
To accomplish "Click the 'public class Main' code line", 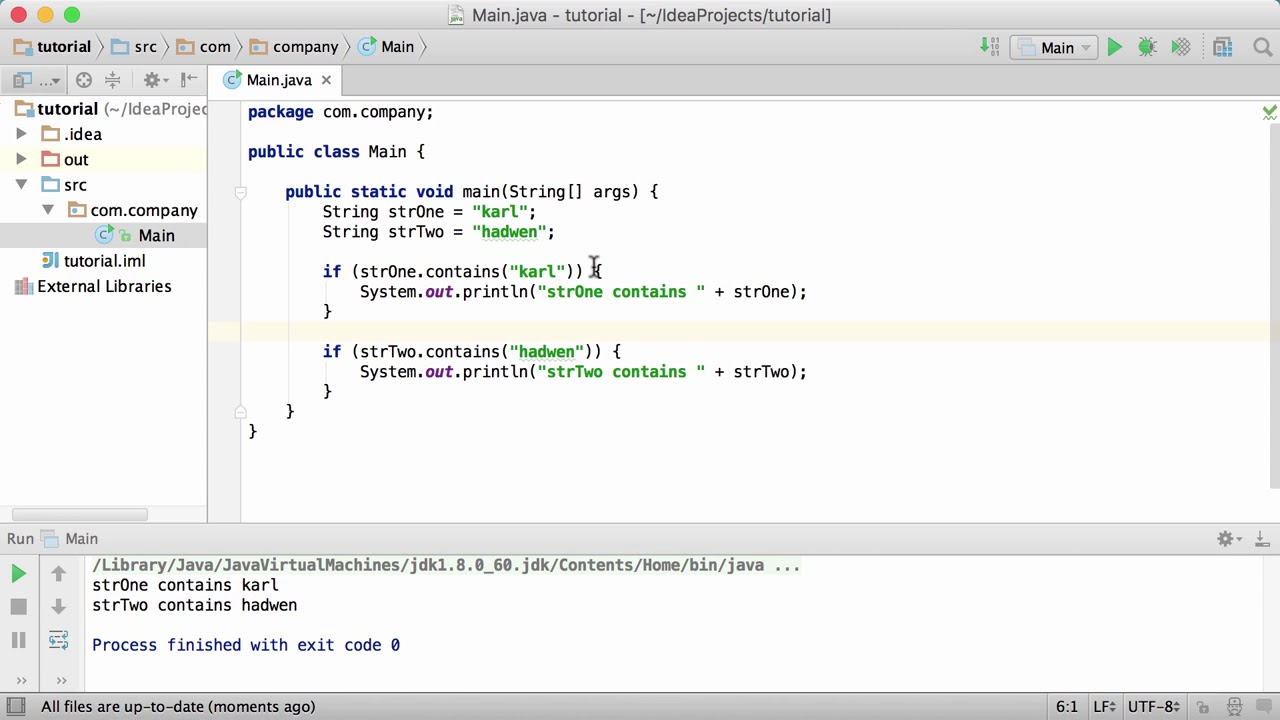I will pos(336,152).
